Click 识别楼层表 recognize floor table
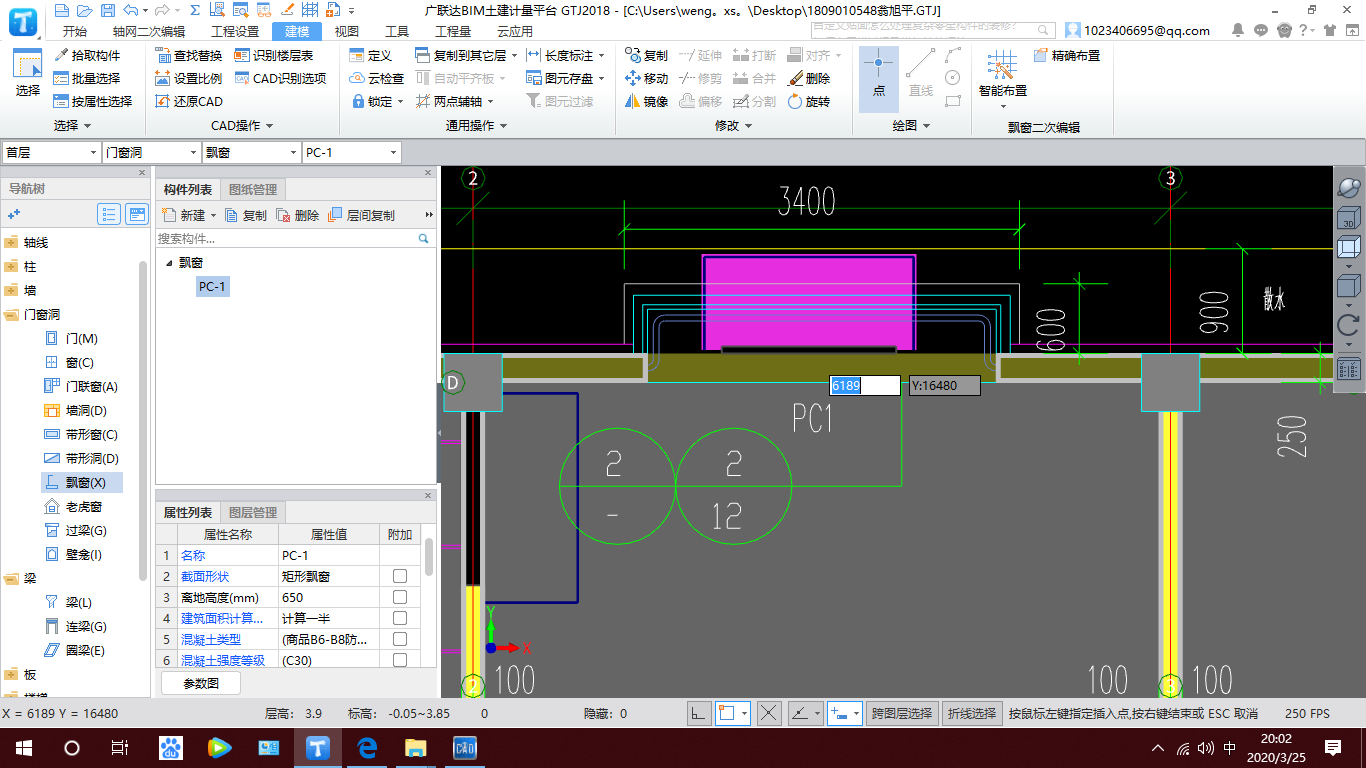The height and width of the screenshot is (768, 1366). click(x=274, y=55)
